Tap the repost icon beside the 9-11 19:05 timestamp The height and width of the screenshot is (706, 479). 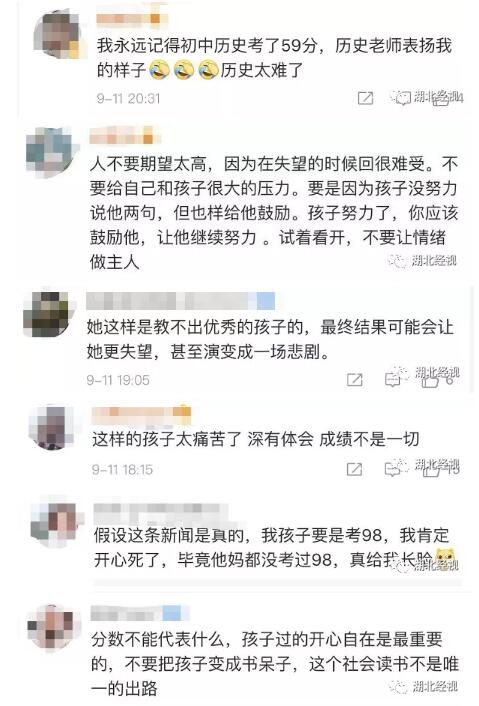click(x=355, y=380)
